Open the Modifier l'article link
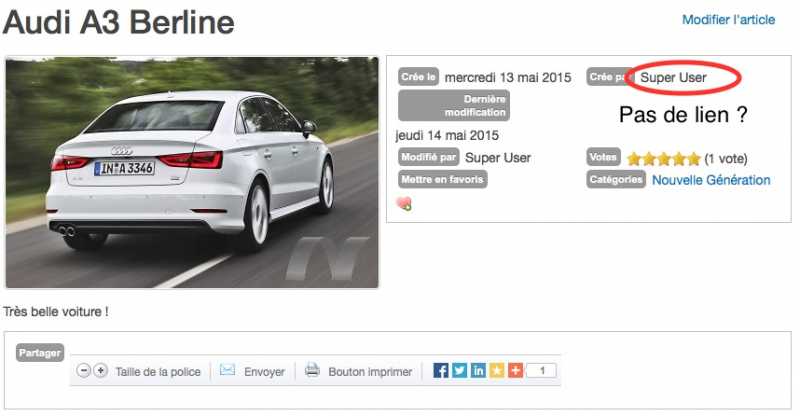The image size is (800, 416). [729, 20]
